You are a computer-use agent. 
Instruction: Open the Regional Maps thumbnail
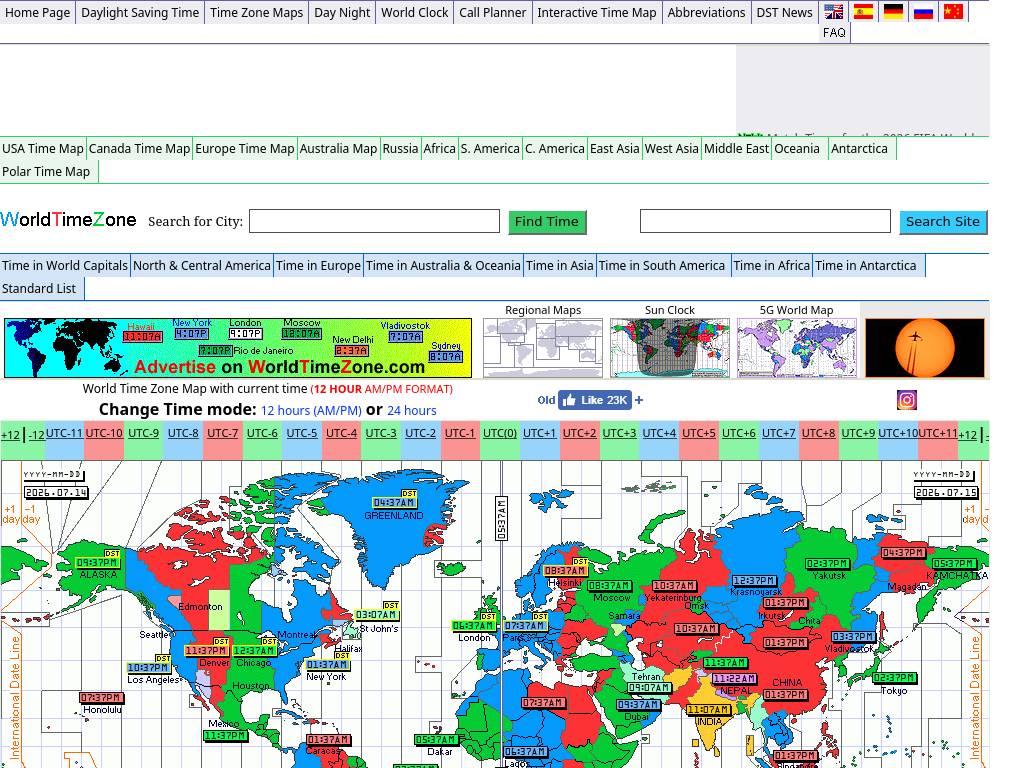pos(543,348)
